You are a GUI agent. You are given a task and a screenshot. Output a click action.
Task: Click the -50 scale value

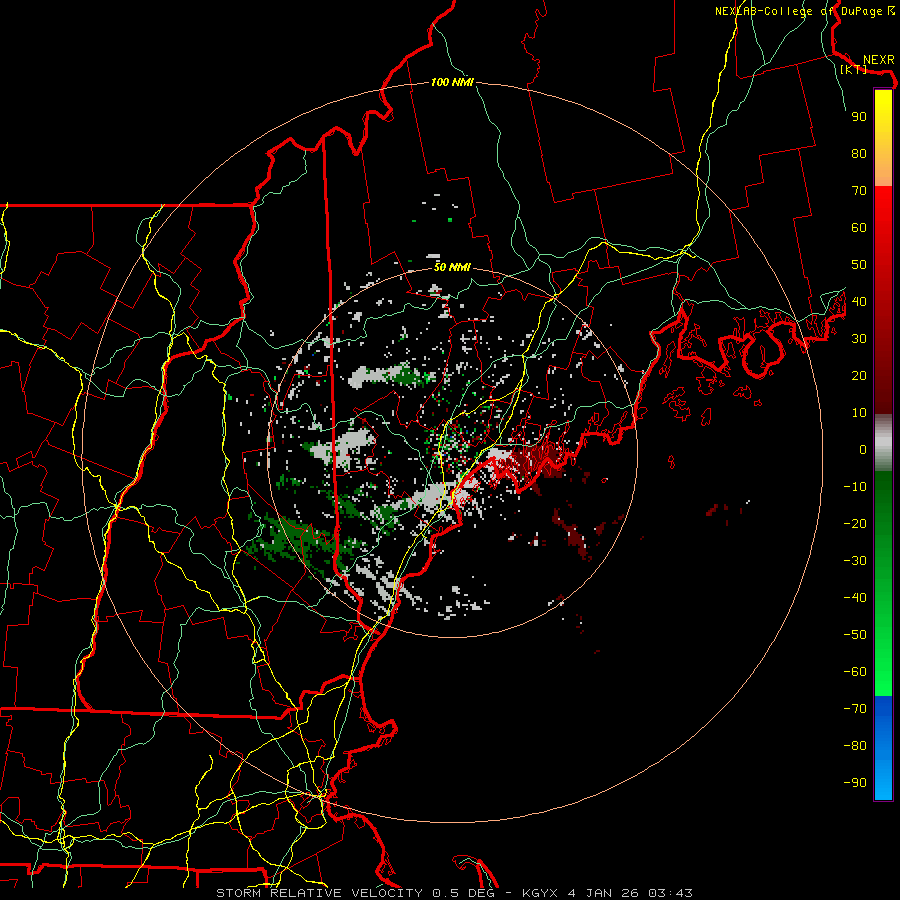[x=855, y=635]
